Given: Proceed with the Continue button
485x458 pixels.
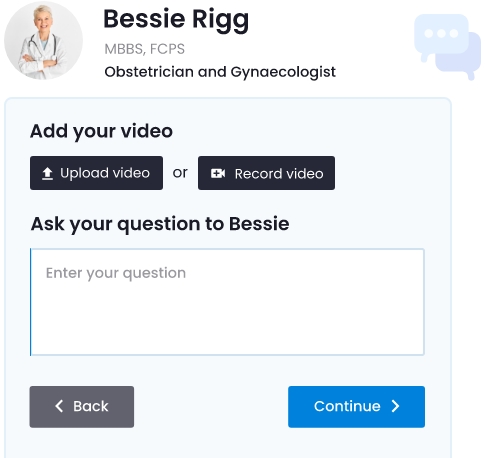Looking at the screenshot, I should [x=356, y=407].
